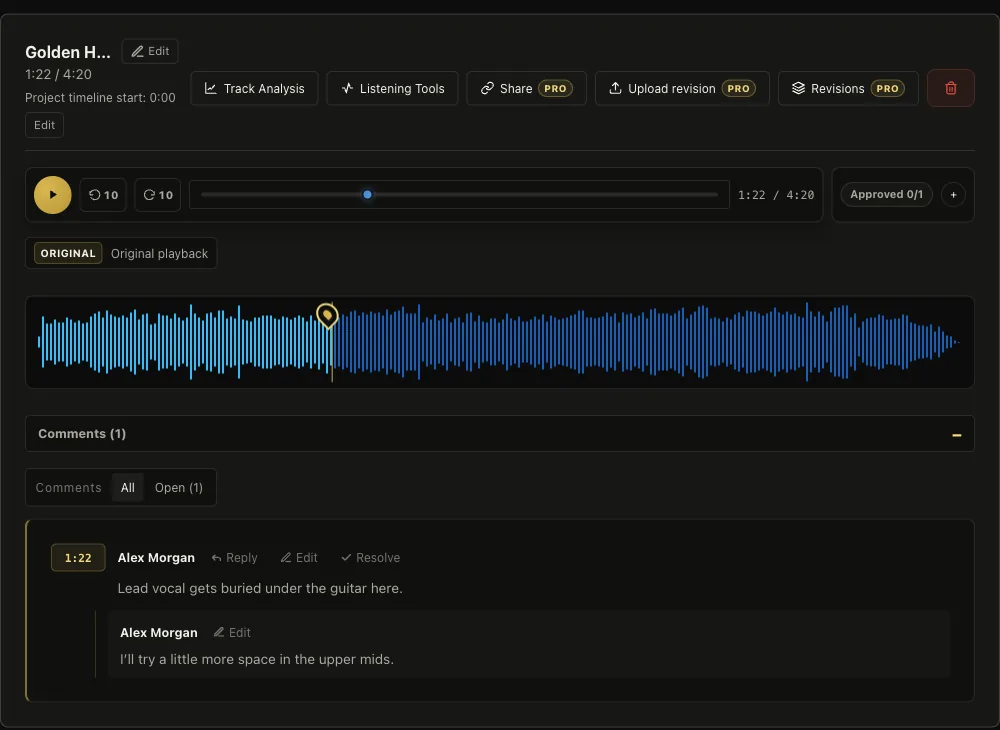Skip forward 10 seconds
Screen dimensions: 1000x730
[158, 195]
